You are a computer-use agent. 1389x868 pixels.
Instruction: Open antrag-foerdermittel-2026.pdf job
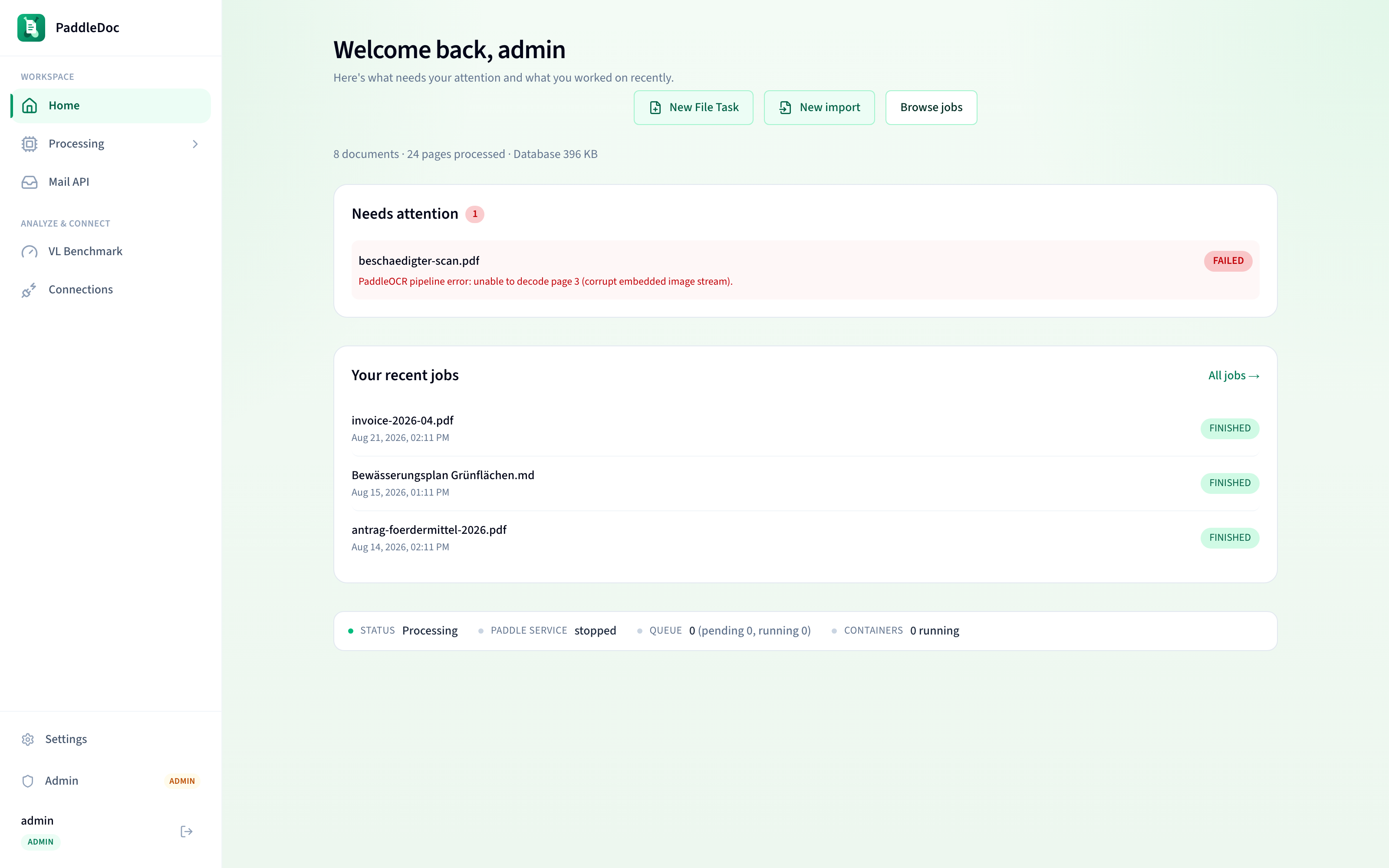coord(805,538)
